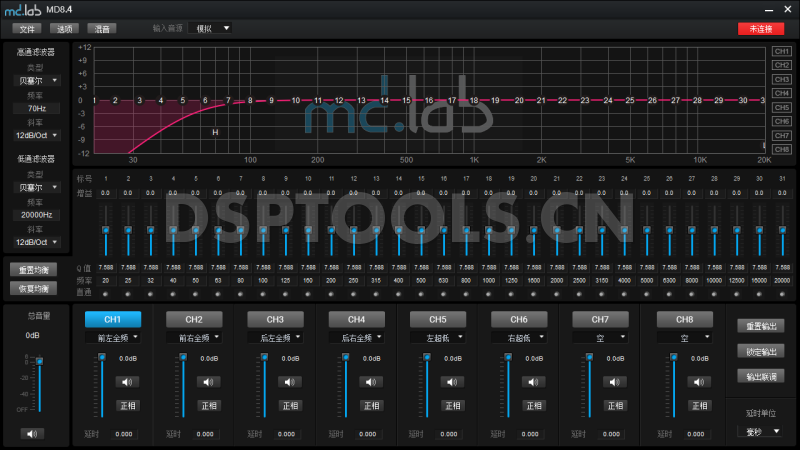This screenshot has width=800, height=450.
Task: Click the CH6 output level slider handle
Action: (508, 357)
